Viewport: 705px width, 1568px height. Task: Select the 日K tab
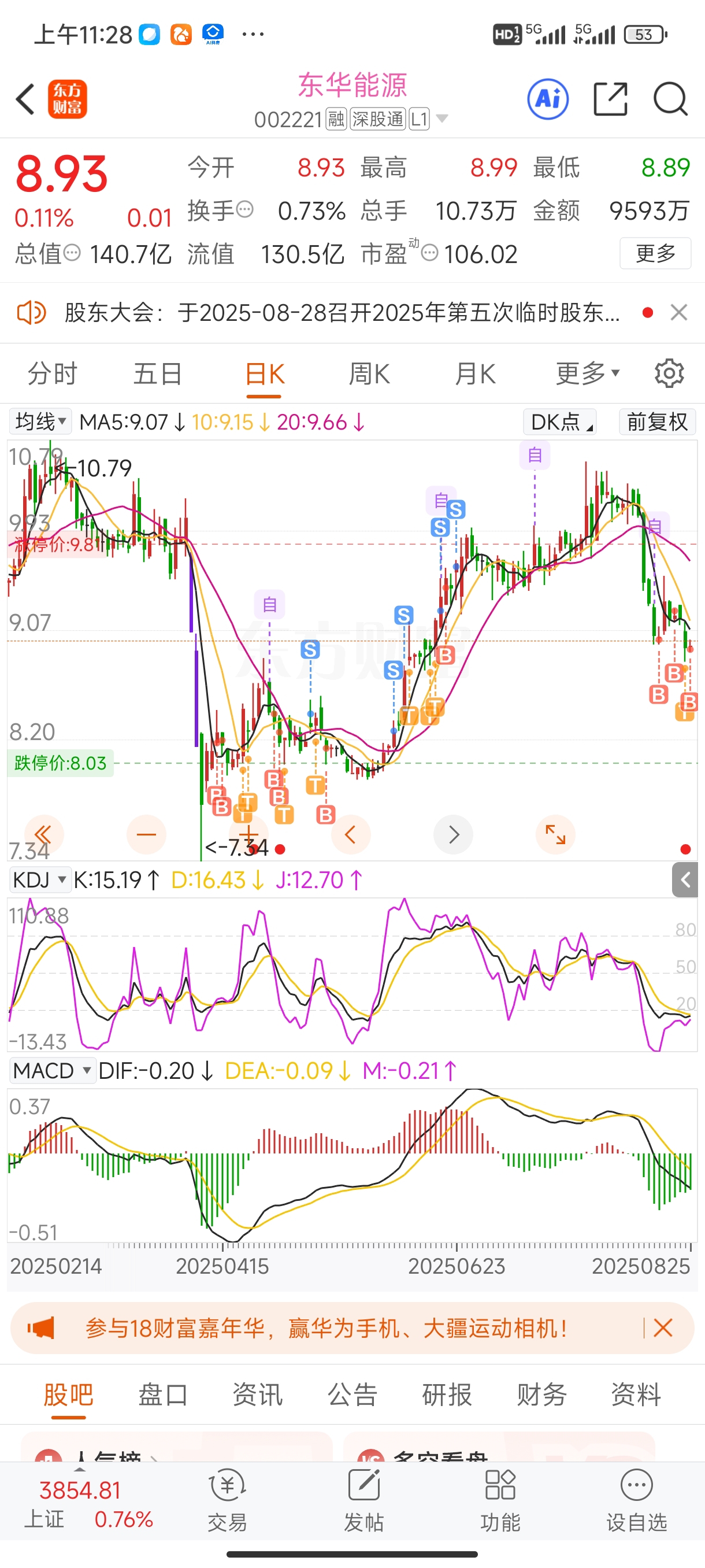265,373
